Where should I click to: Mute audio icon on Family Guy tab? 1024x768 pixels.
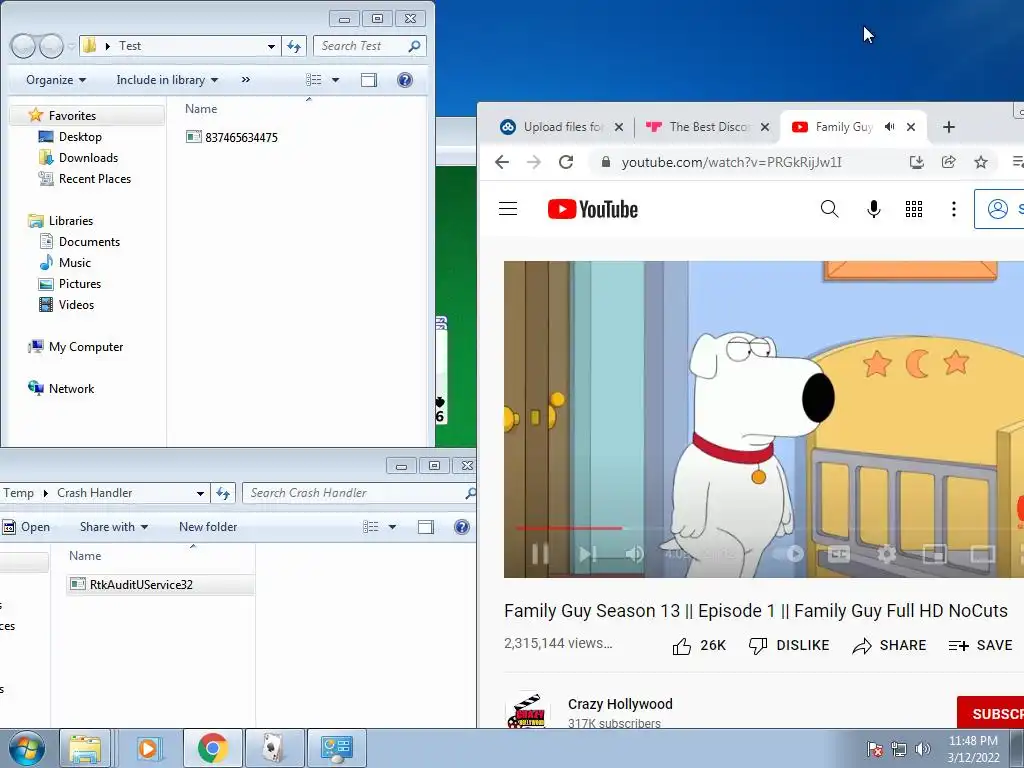pyautogui.click(x=889, y=127)
